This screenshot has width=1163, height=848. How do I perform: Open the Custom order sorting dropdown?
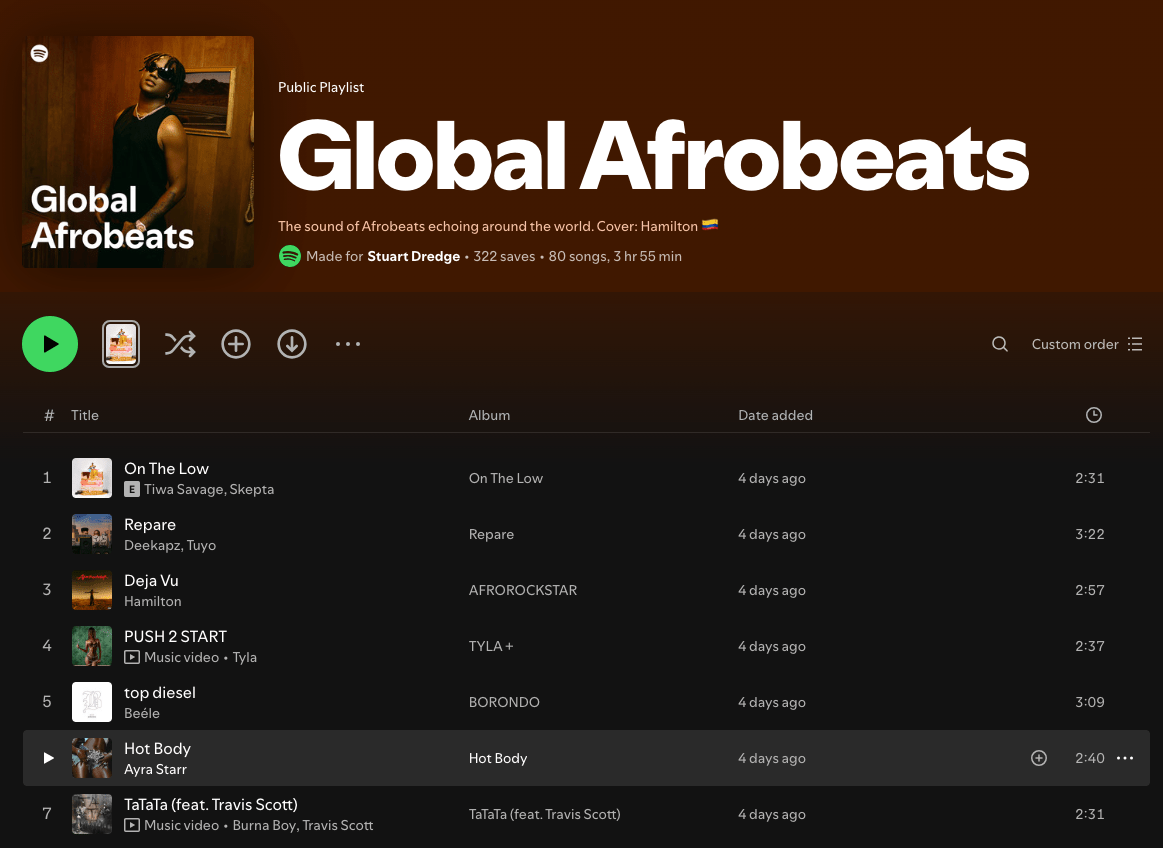click(x=1075, y=344)
